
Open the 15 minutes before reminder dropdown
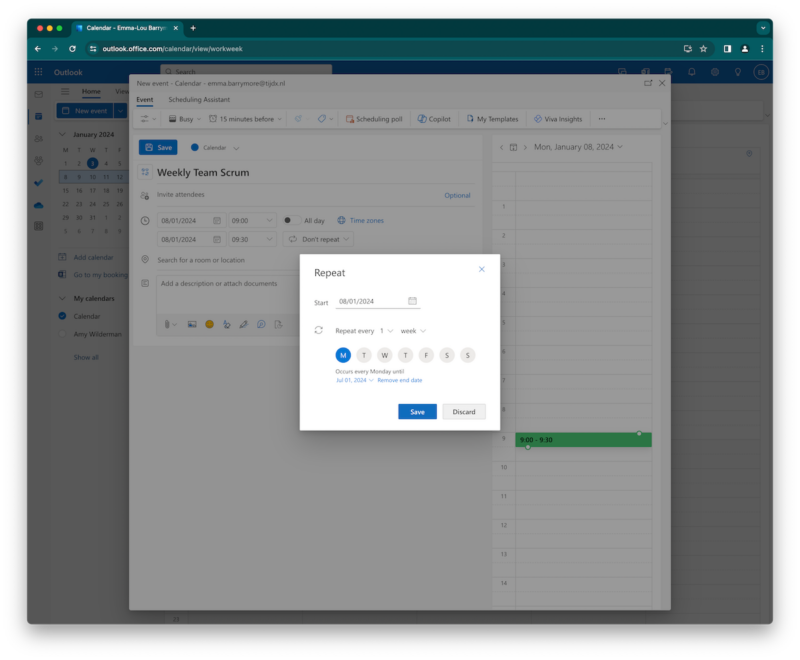(245, 119)
